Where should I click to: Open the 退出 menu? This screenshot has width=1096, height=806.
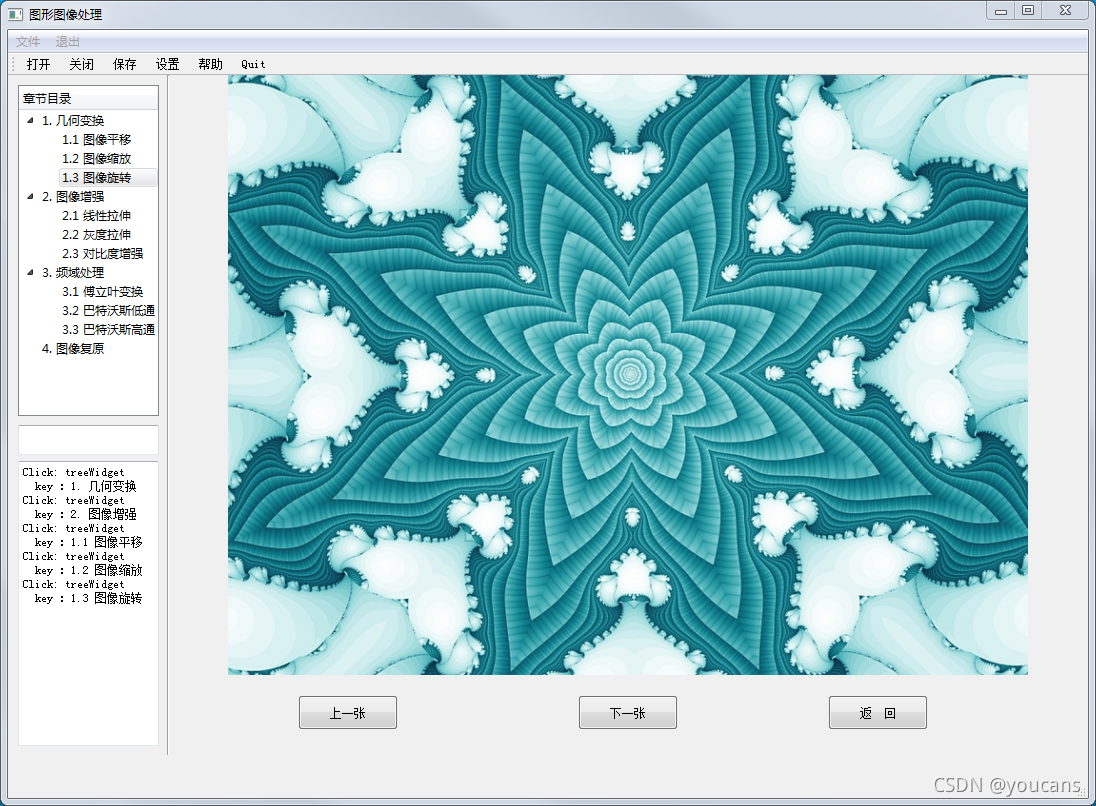coord(68,42)
